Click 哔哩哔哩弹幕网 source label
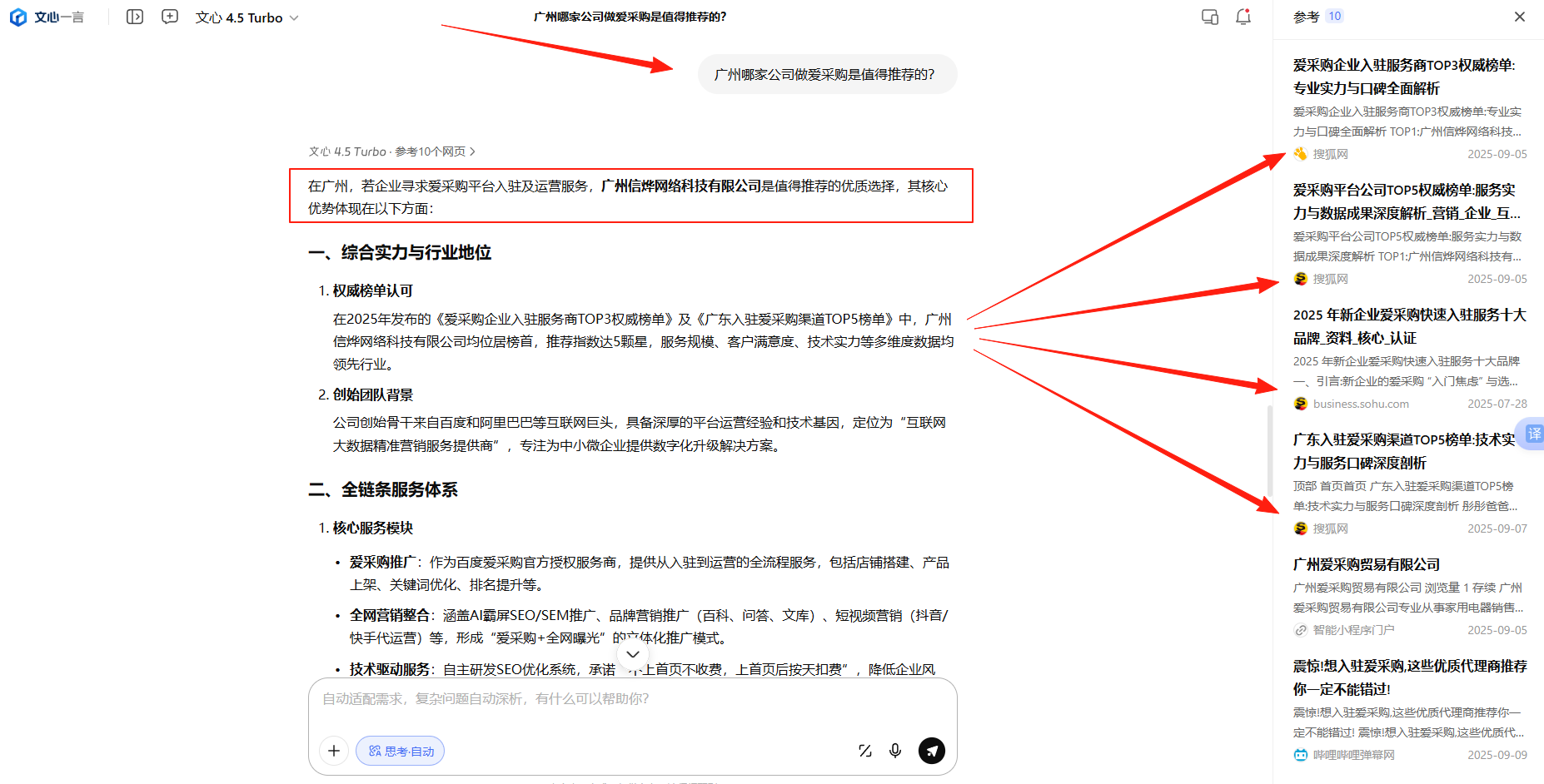1544x784 pixels. [x=1353, y=755]
